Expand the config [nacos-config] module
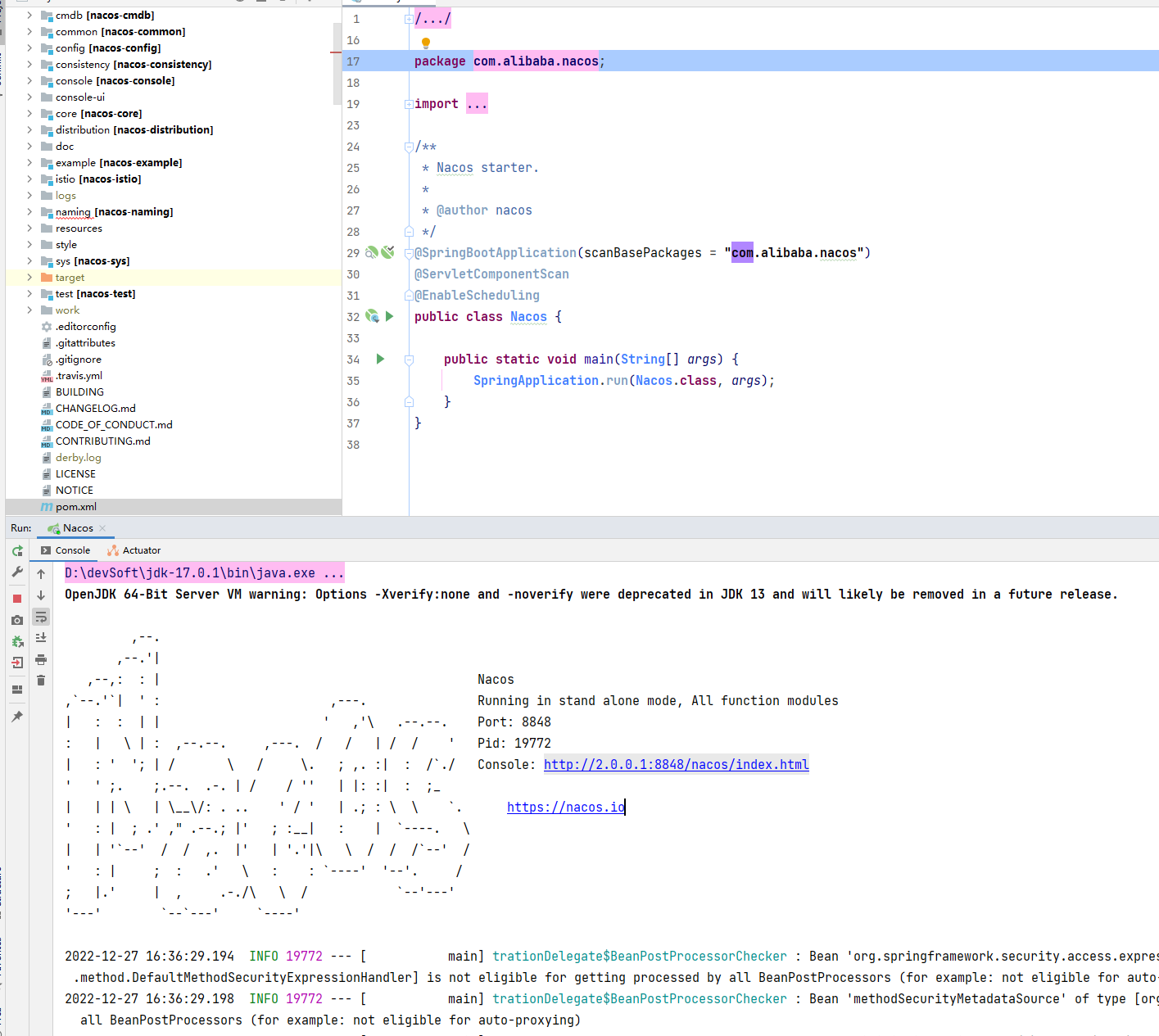Viewport: 1159px width, 1036px height. coord(29,48)
